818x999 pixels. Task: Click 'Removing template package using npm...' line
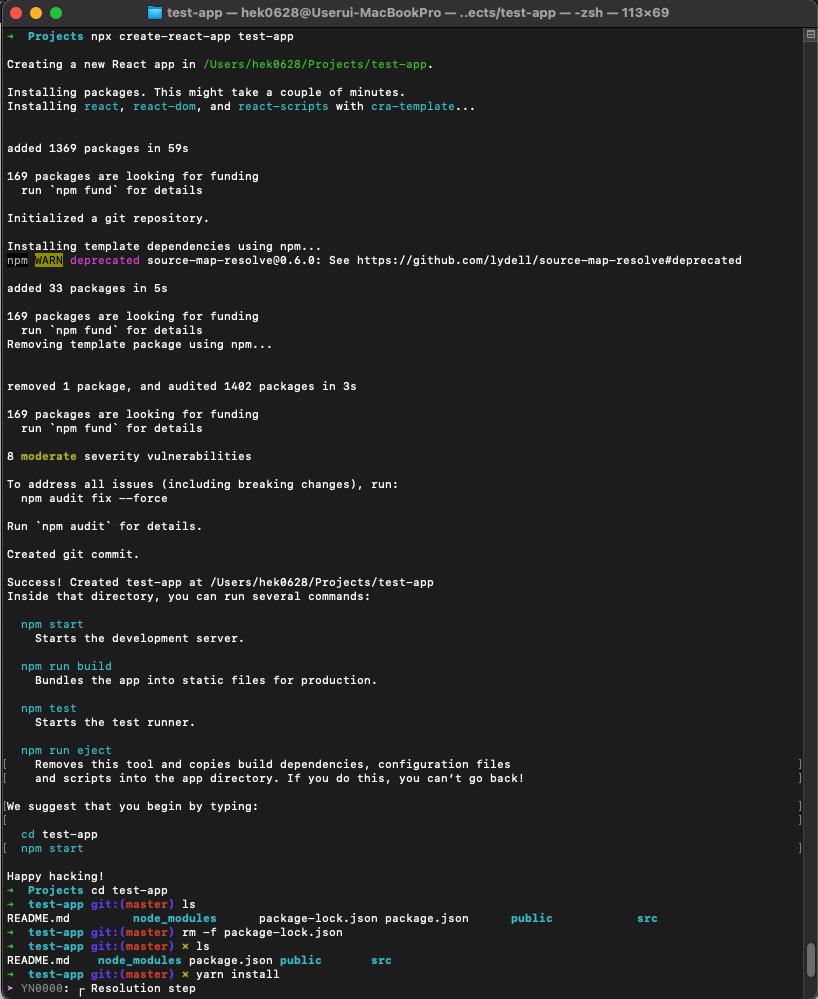(140, 345)
